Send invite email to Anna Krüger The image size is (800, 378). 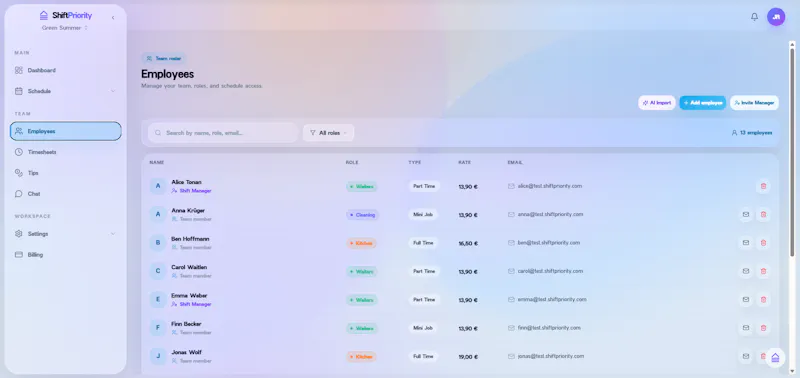tap(746, 215)
